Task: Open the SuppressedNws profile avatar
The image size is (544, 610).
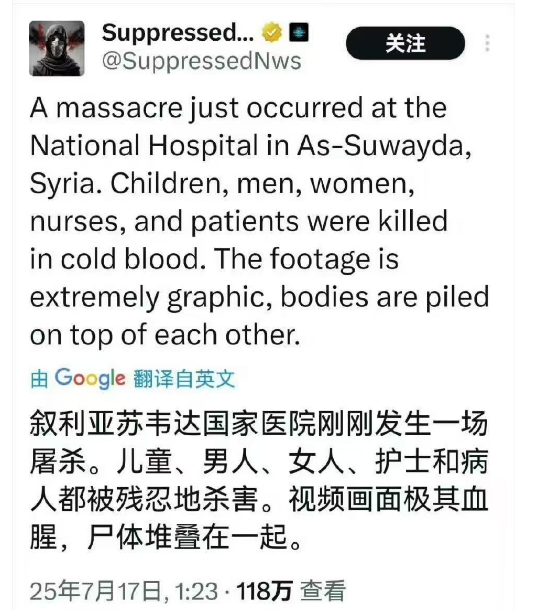Action: pos(57,48)
